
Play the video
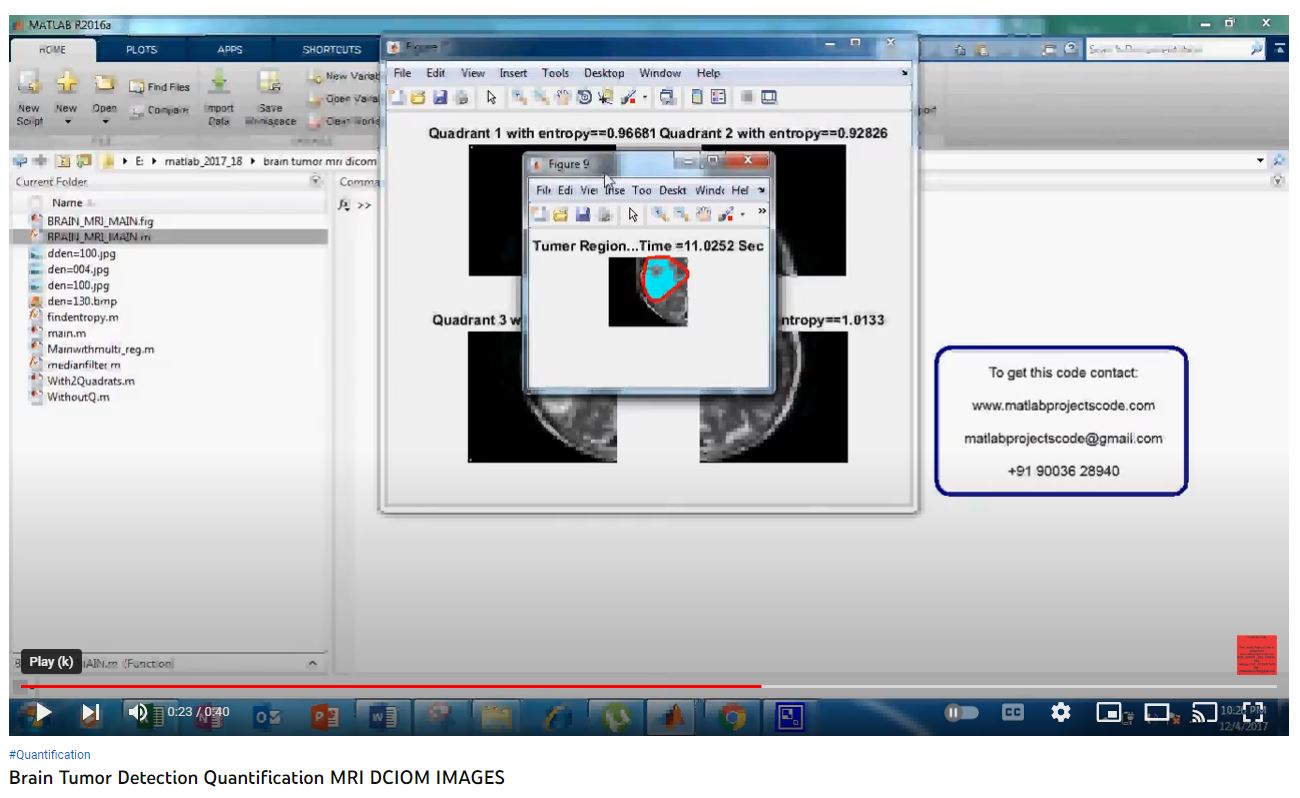(42, 712)
